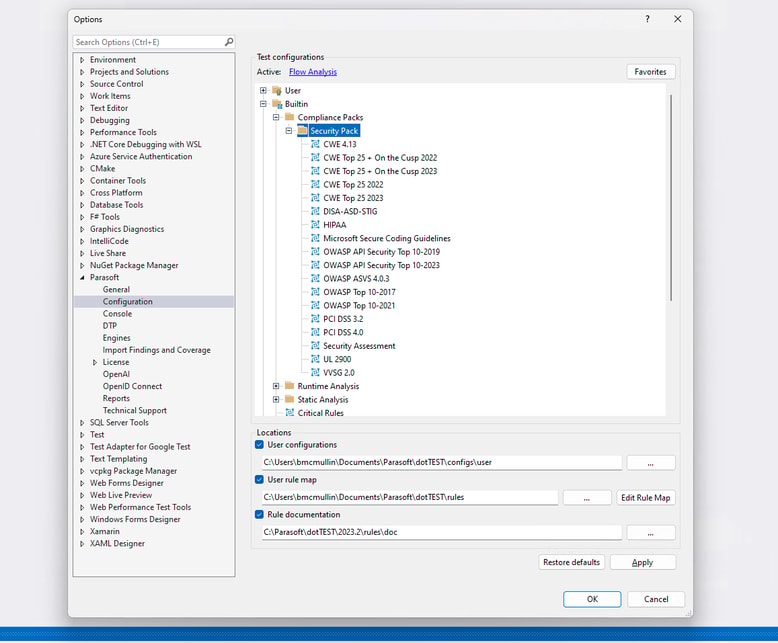Image resolution: width=778 pixels, height=643 pixels.
Task: Select the General page under Parasoft
Action: coord(116,289)
